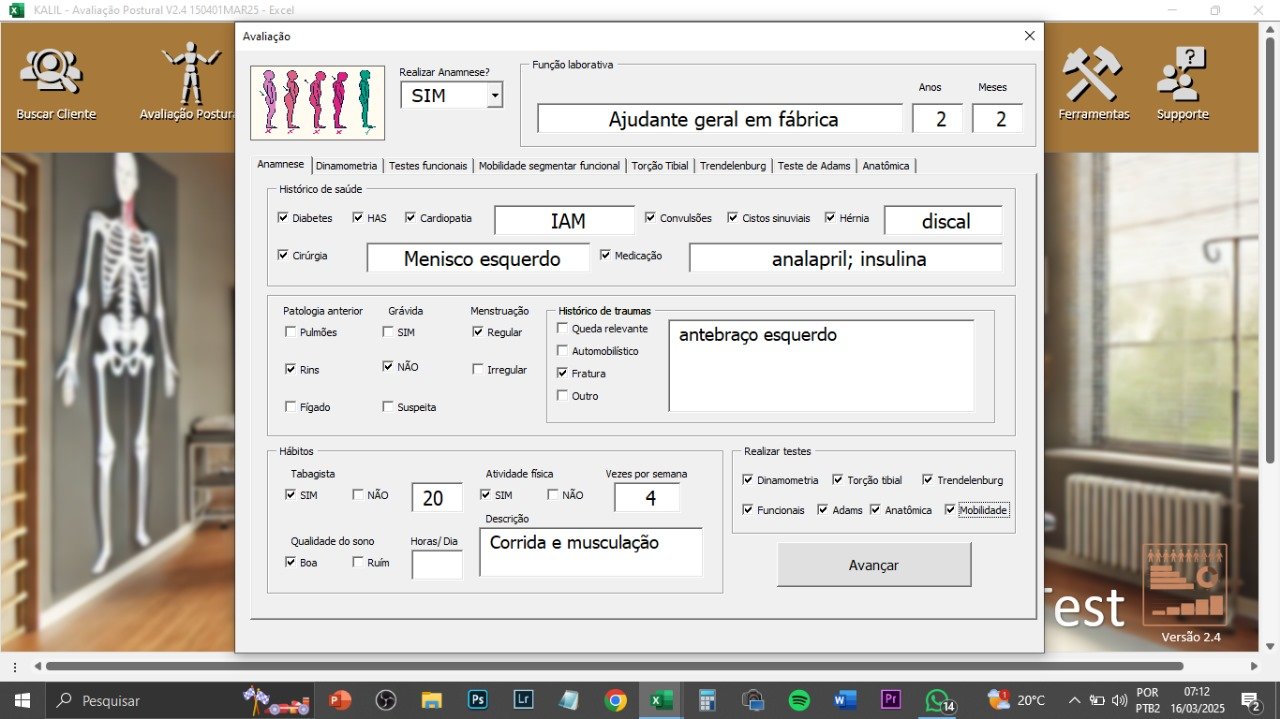Open the Realizar Anamnese dropdown
The width and height of the screenshot is (1280, 719).
point(493,96)
